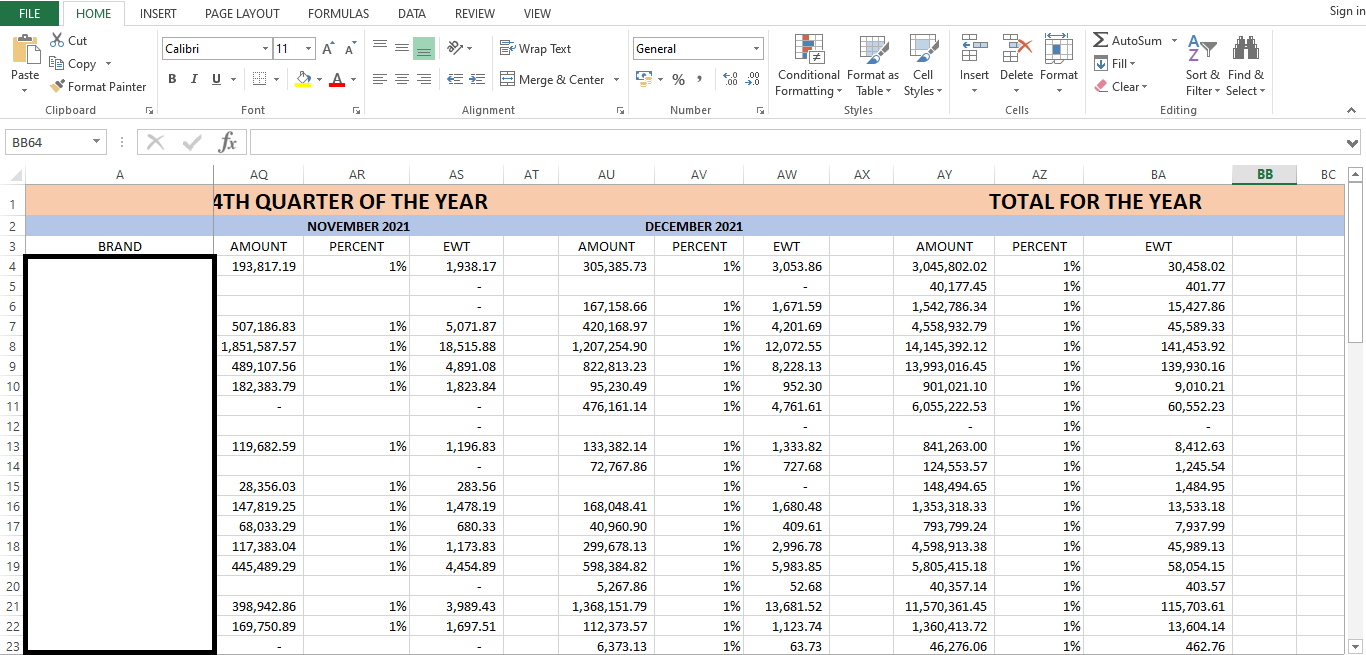1366x655 pixels.
Task: Switch to the DATA tab
Action: coord(412,13)
